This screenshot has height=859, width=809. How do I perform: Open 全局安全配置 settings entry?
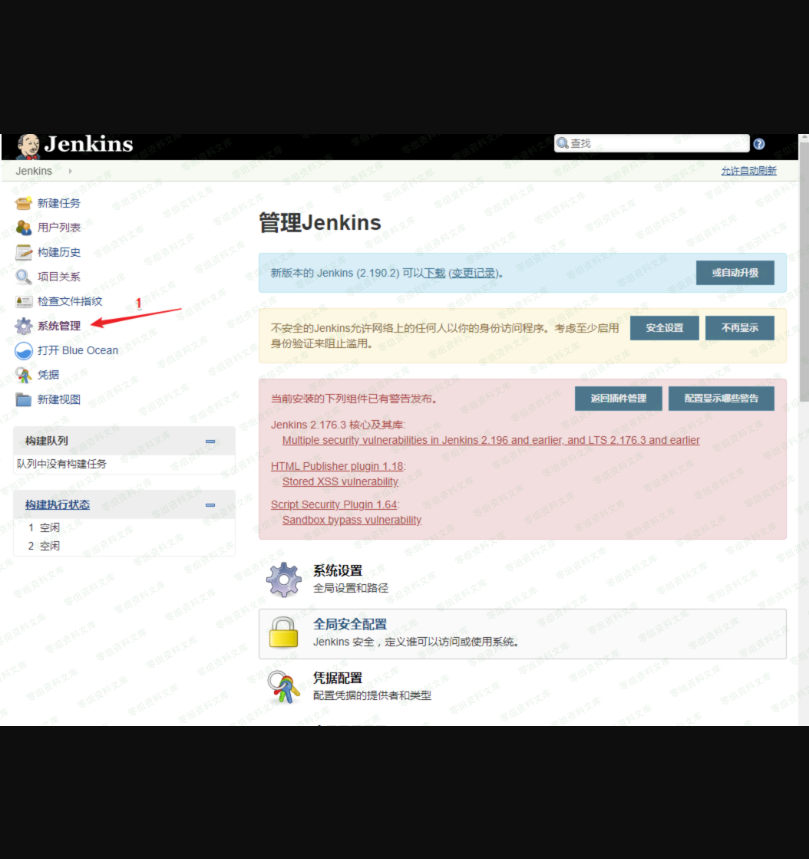[x=349, y=624]
